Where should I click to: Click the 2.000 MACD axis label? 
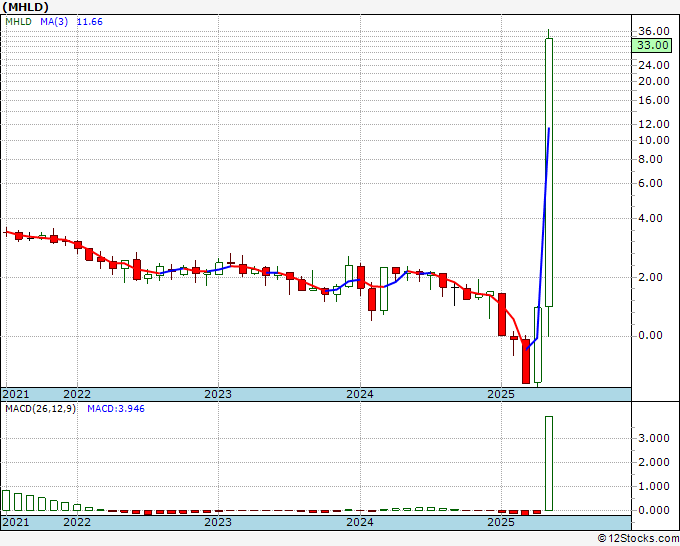654,462
